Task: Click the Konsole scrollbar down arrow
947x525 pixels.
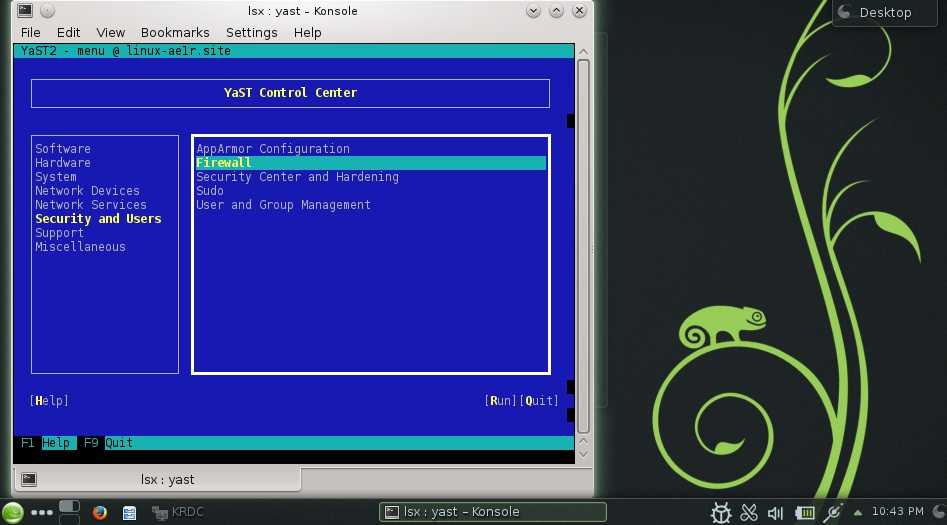Action: pos(583,455)
